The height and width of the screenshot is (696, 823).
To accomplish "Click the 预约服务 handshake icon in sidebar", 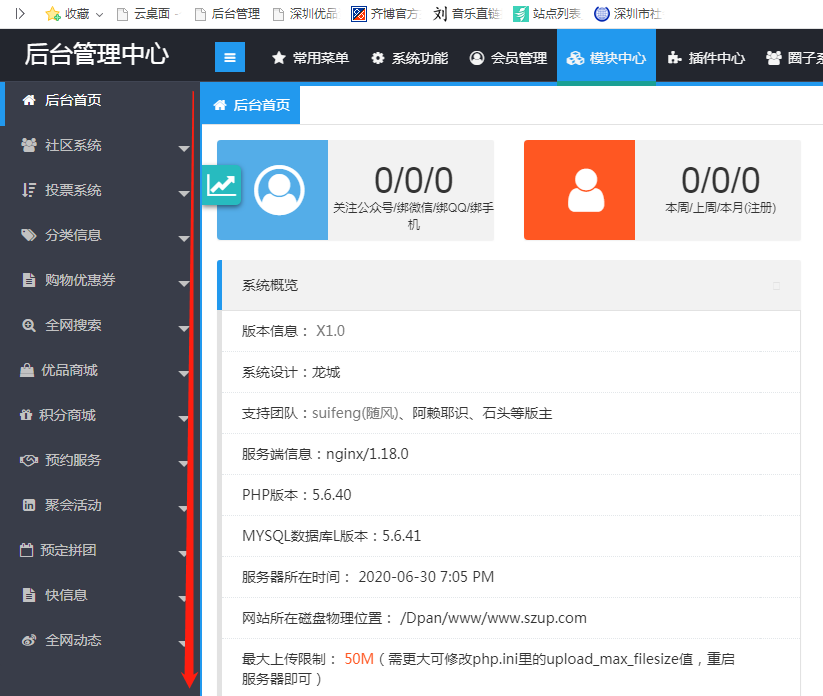I will tap(28, 460).
